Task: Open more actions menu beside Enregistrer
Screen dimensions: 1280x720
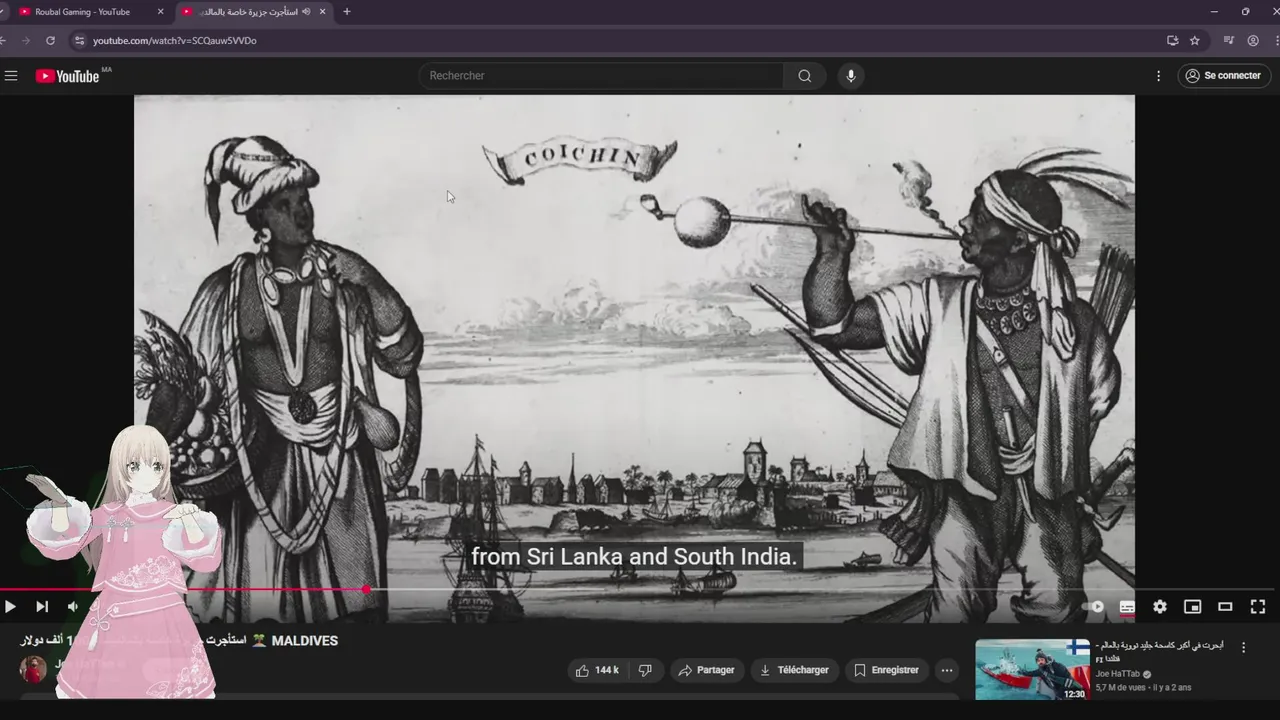Action: [x=947, y=670]
